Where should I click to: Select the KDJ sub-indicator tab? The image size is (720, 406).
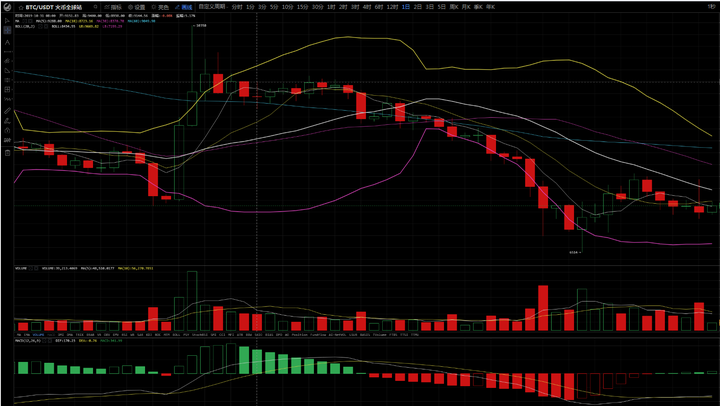point(148,335)
